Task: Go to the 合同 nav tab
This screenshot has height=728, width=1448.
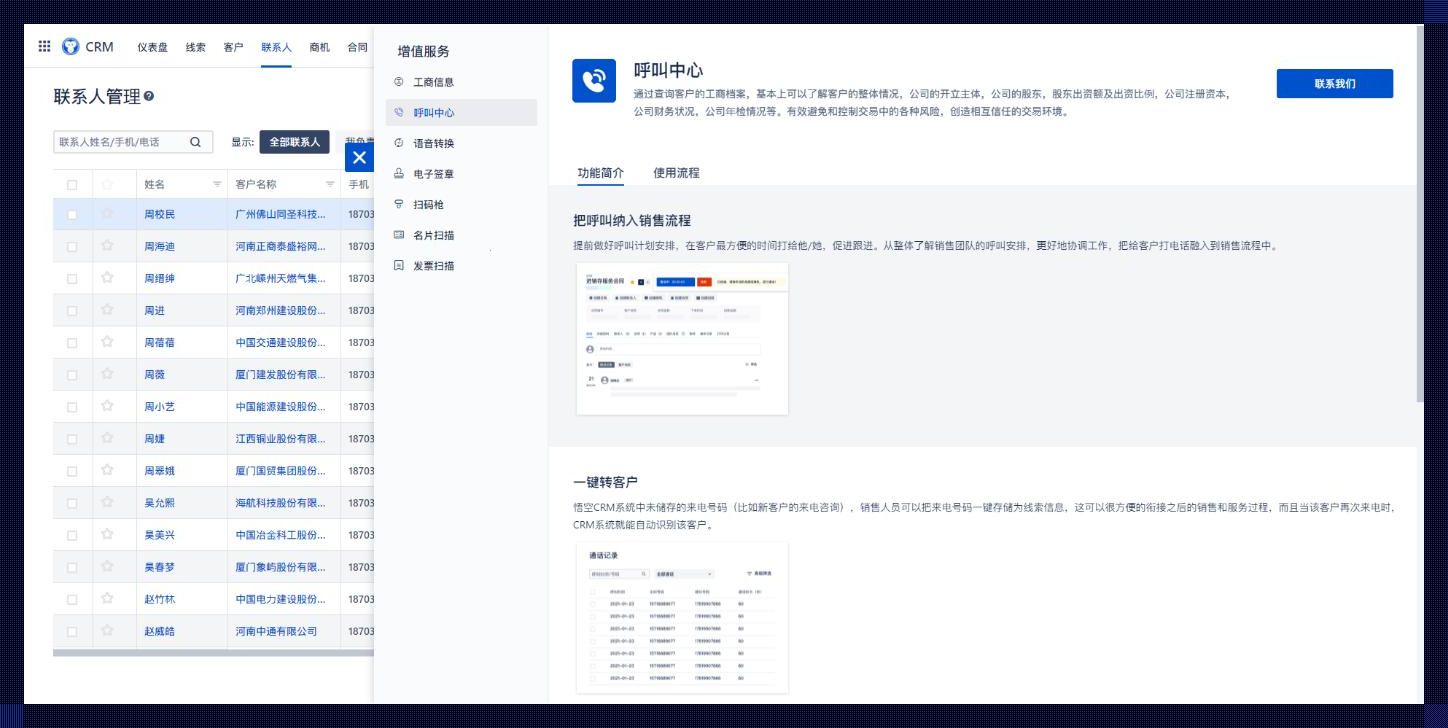Action: click(x=357, y=47)
